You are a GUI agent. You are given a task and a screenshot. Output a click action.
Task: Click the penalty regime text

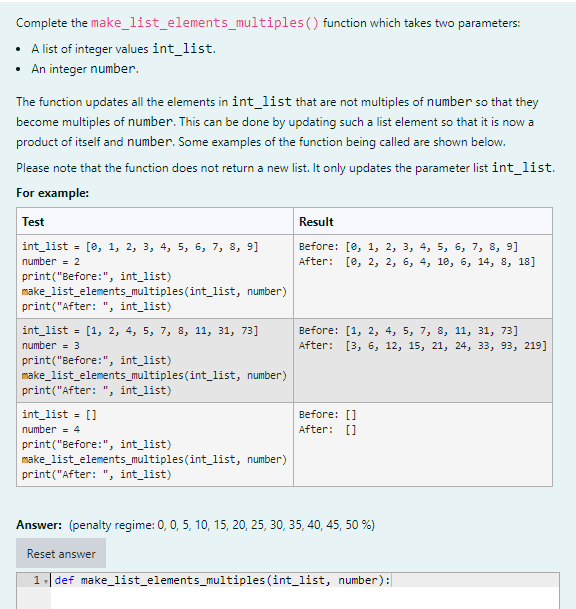tap(222, 525)
